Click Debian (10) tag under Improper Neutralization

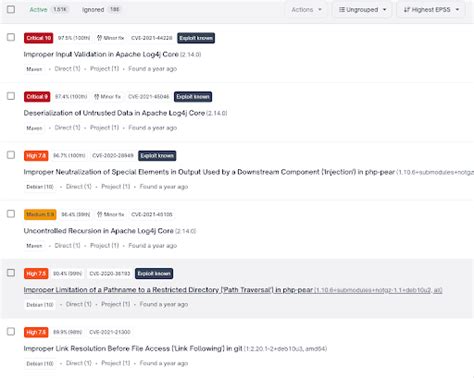click(x=40, y=187)
